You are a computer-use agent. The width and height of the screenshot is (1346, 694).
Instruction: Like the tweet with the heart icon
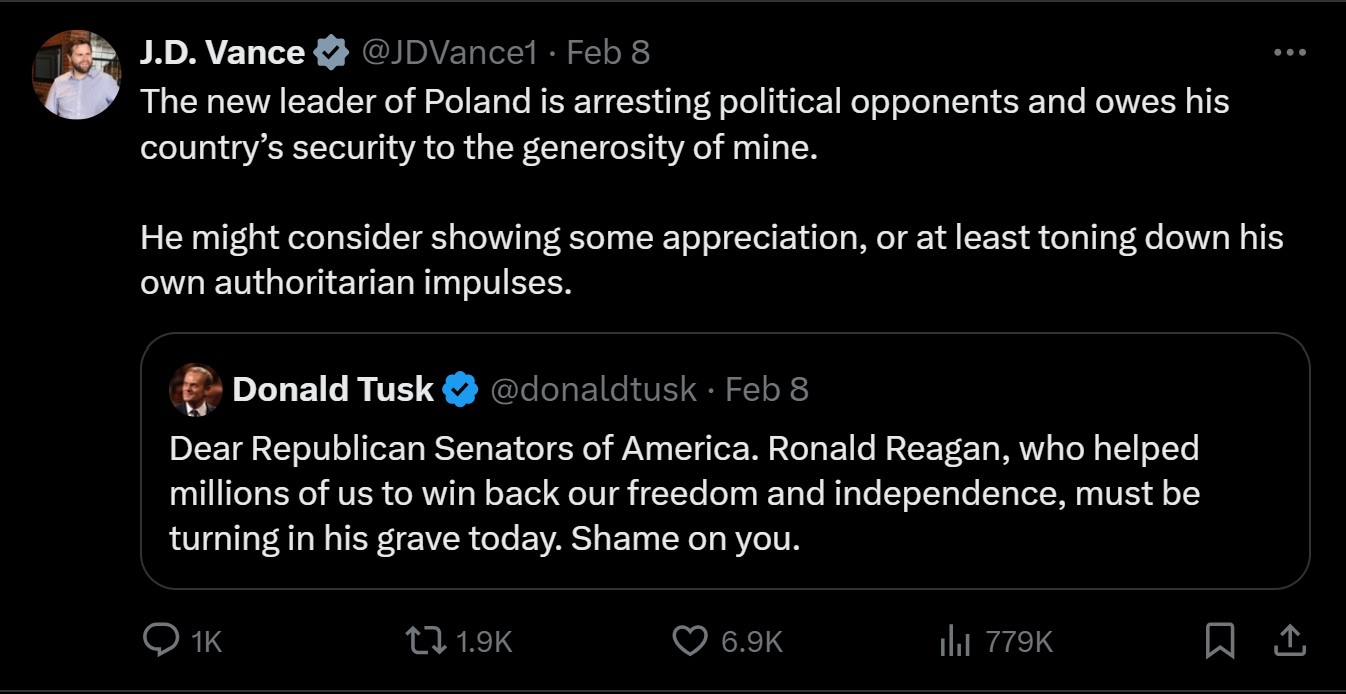689,640
